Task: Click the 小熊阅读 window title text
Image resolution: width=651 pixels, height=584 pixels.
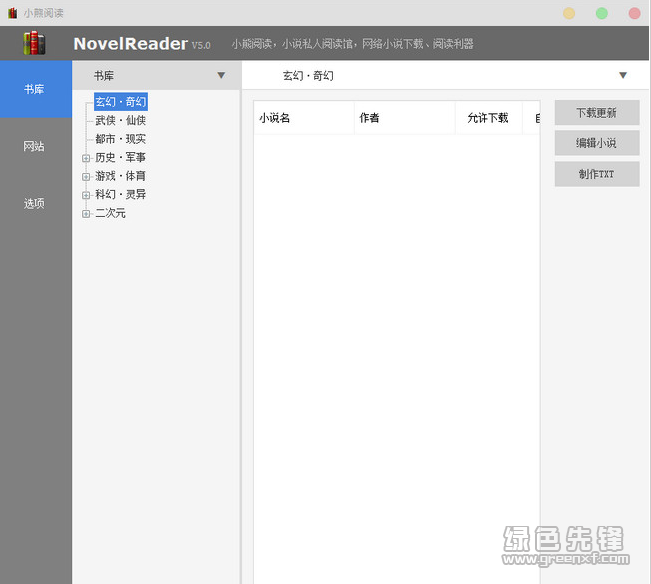Action: 44,13
